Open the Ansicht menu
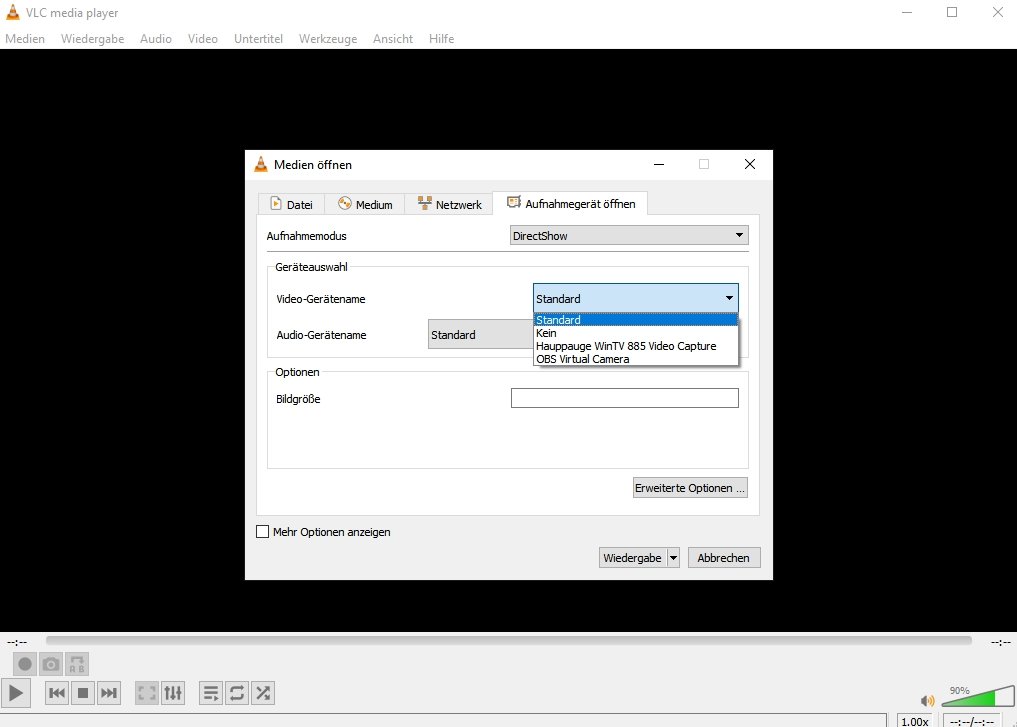Screen dimensions: 1017x727 pyautogui.click(x=392, y=39)
